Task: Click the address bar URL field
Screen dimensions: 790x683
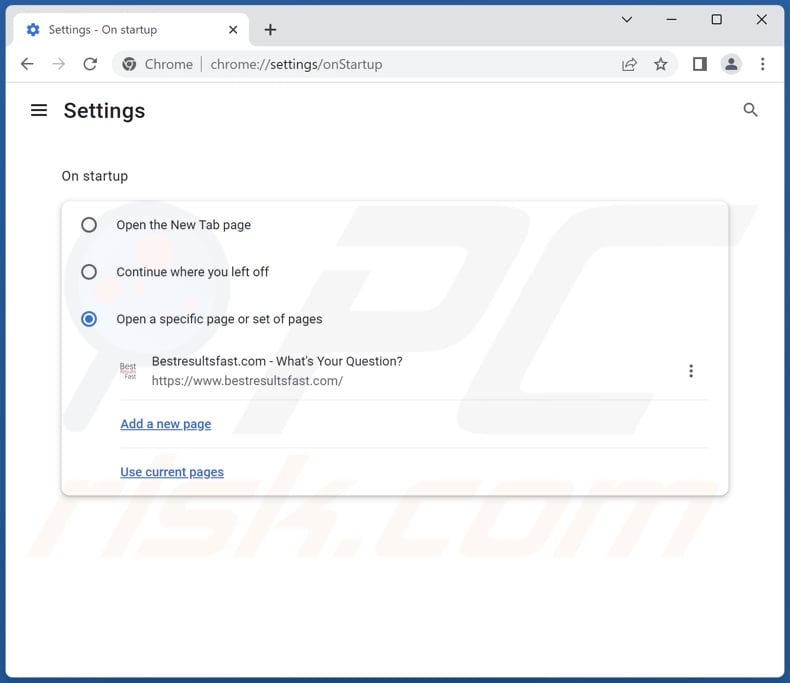Action: (x=400, y=64)
